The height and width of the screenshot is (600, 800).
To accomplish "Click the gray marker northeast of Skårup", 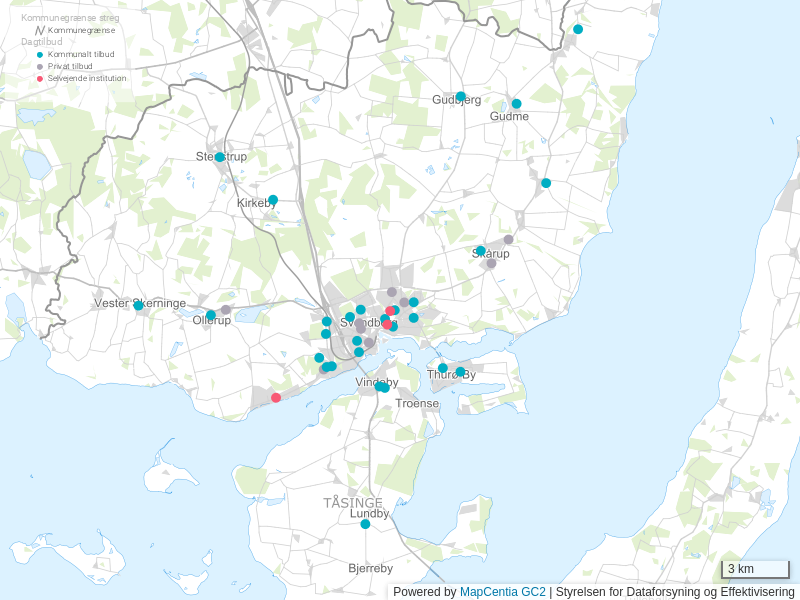I will click(x=508, y=239).
